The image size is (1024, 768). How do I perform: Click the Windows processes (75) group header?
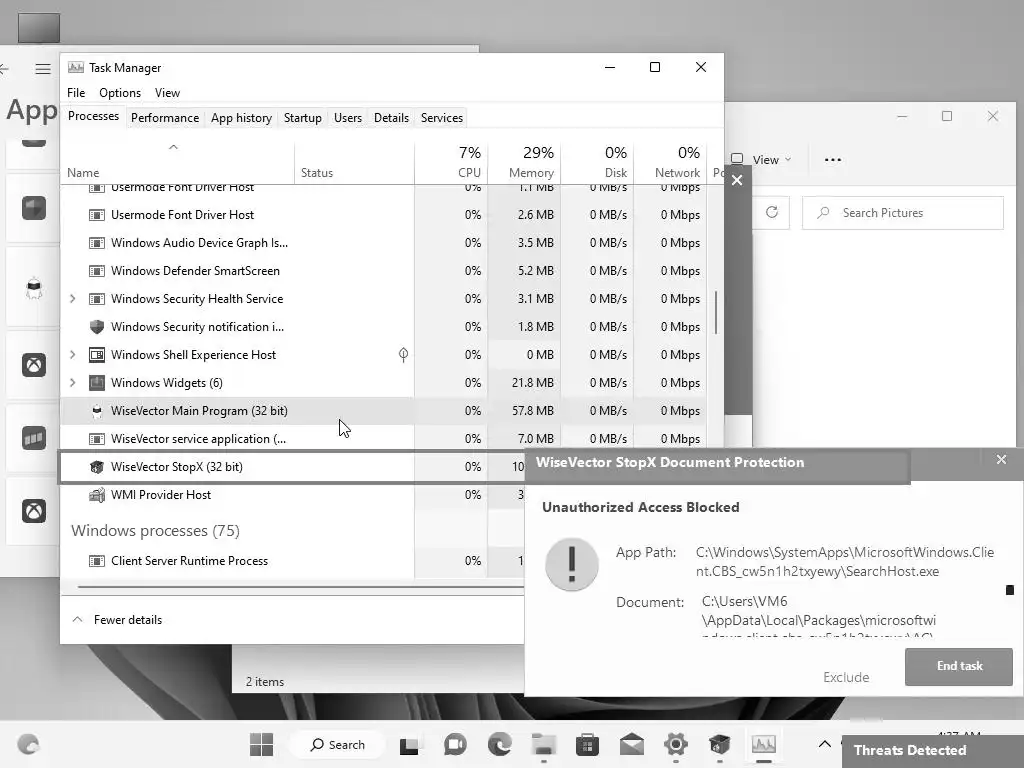click(x=155, y=530)
